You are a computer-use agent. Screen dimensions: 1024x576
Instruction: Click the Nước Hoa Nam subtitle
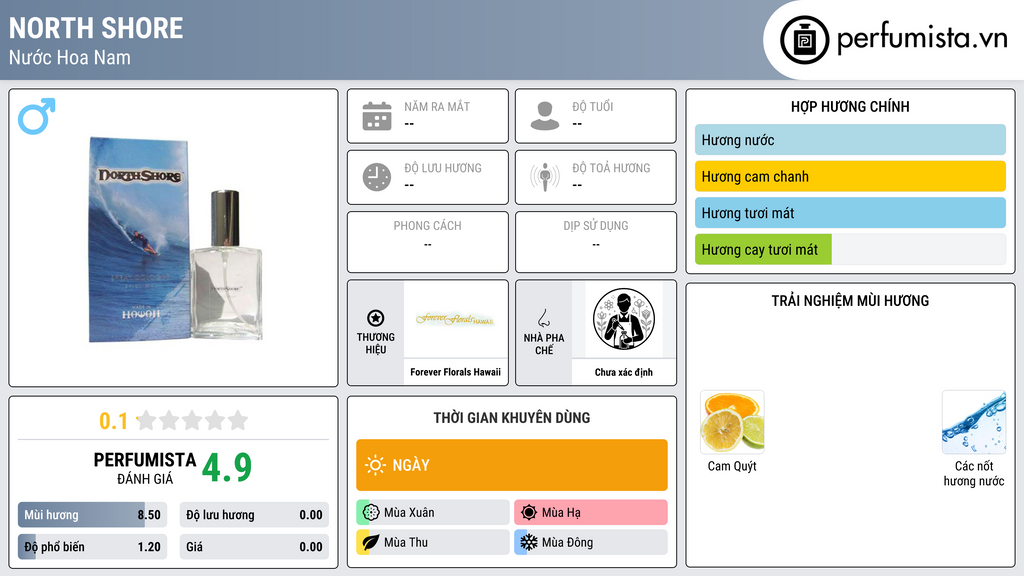(x=69, y=57)
